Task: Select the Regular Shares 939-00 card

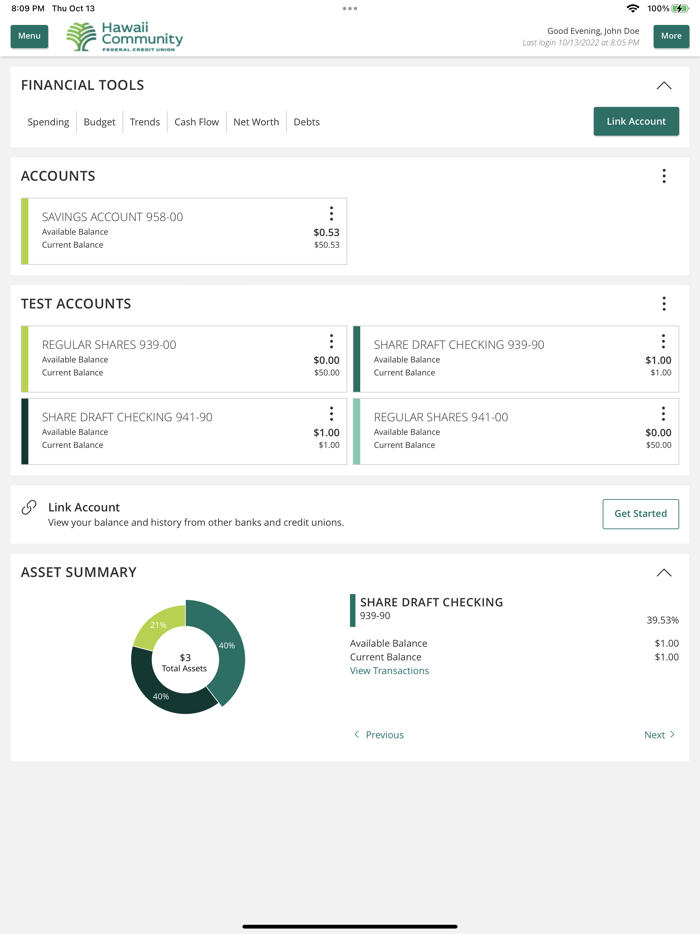Action: pyautogui.click(x=184, y=359)
